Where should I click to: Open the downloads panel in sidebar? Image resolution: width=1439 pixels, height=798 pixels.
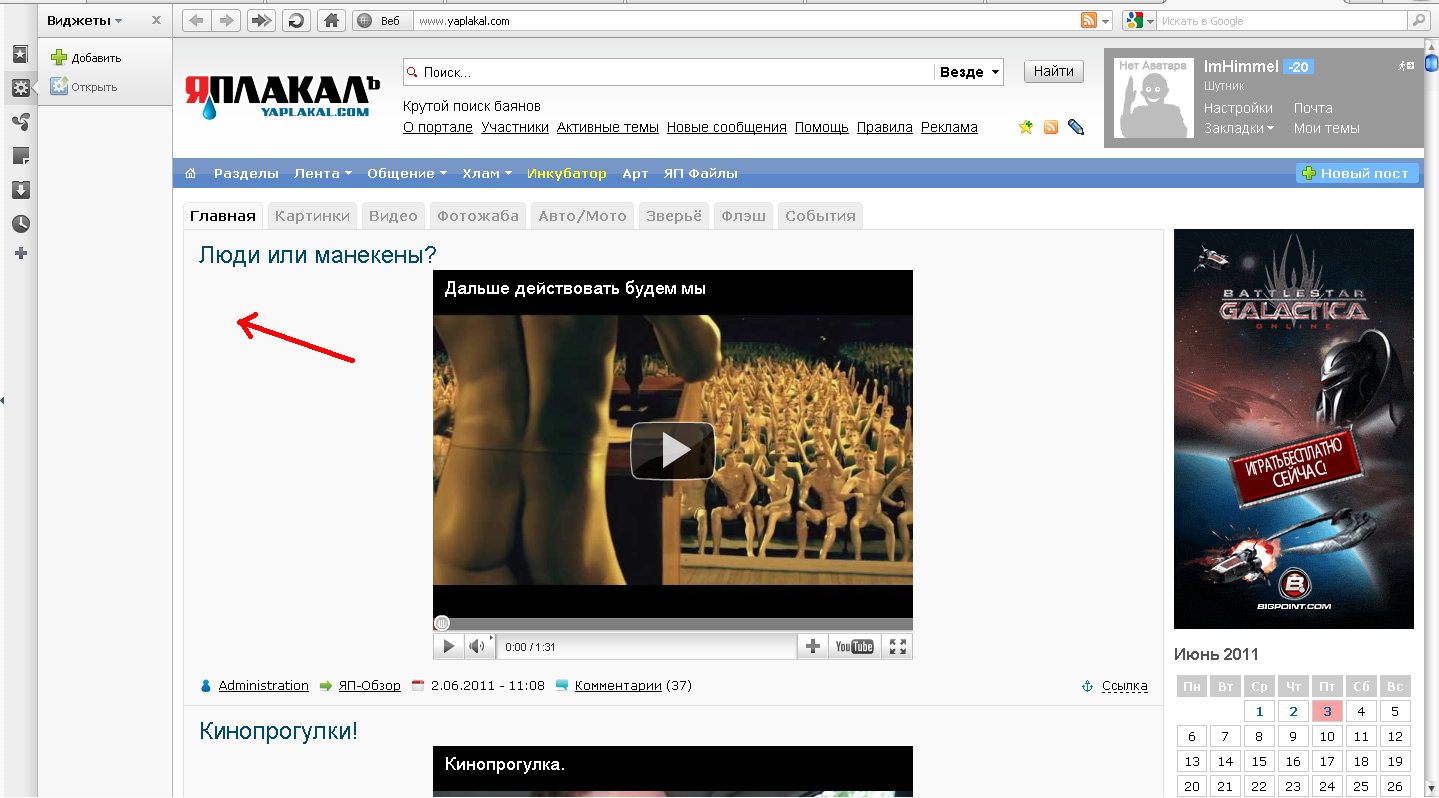tap(20, 190)
